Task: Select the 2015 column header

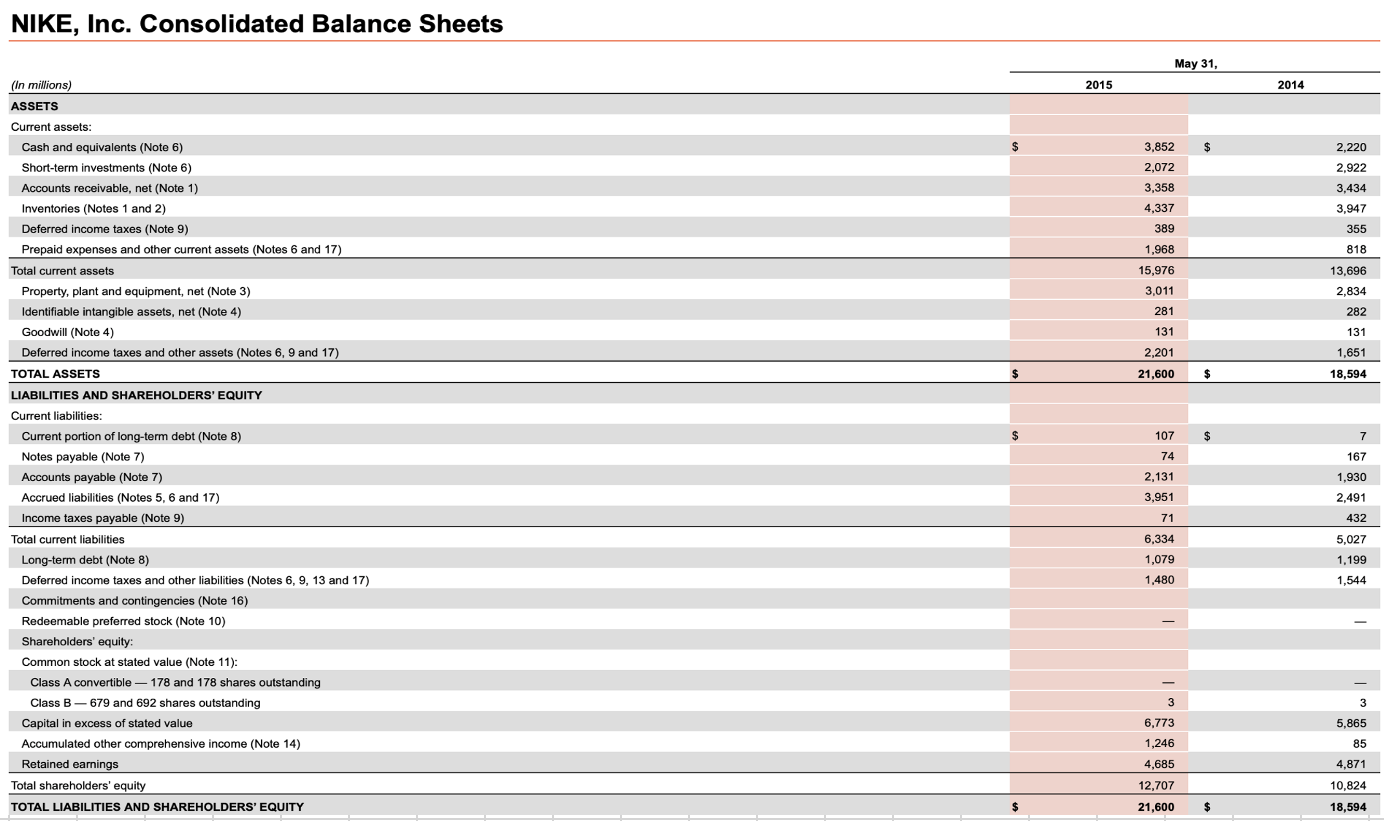Action: point(1097,84)
